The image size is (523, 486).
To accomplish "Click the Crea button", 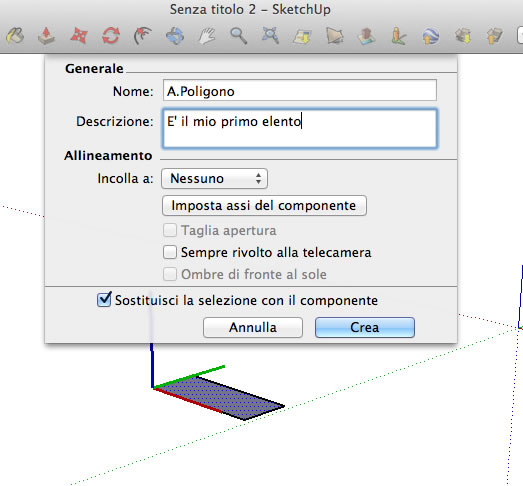I will tap(365, 327).
